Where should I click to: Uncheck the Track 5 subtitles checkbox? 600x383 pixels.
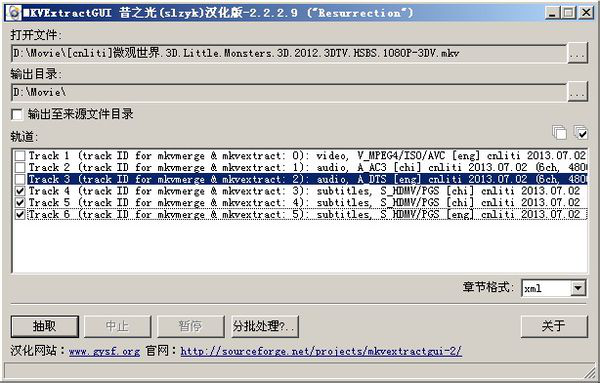tap(20, 203)
